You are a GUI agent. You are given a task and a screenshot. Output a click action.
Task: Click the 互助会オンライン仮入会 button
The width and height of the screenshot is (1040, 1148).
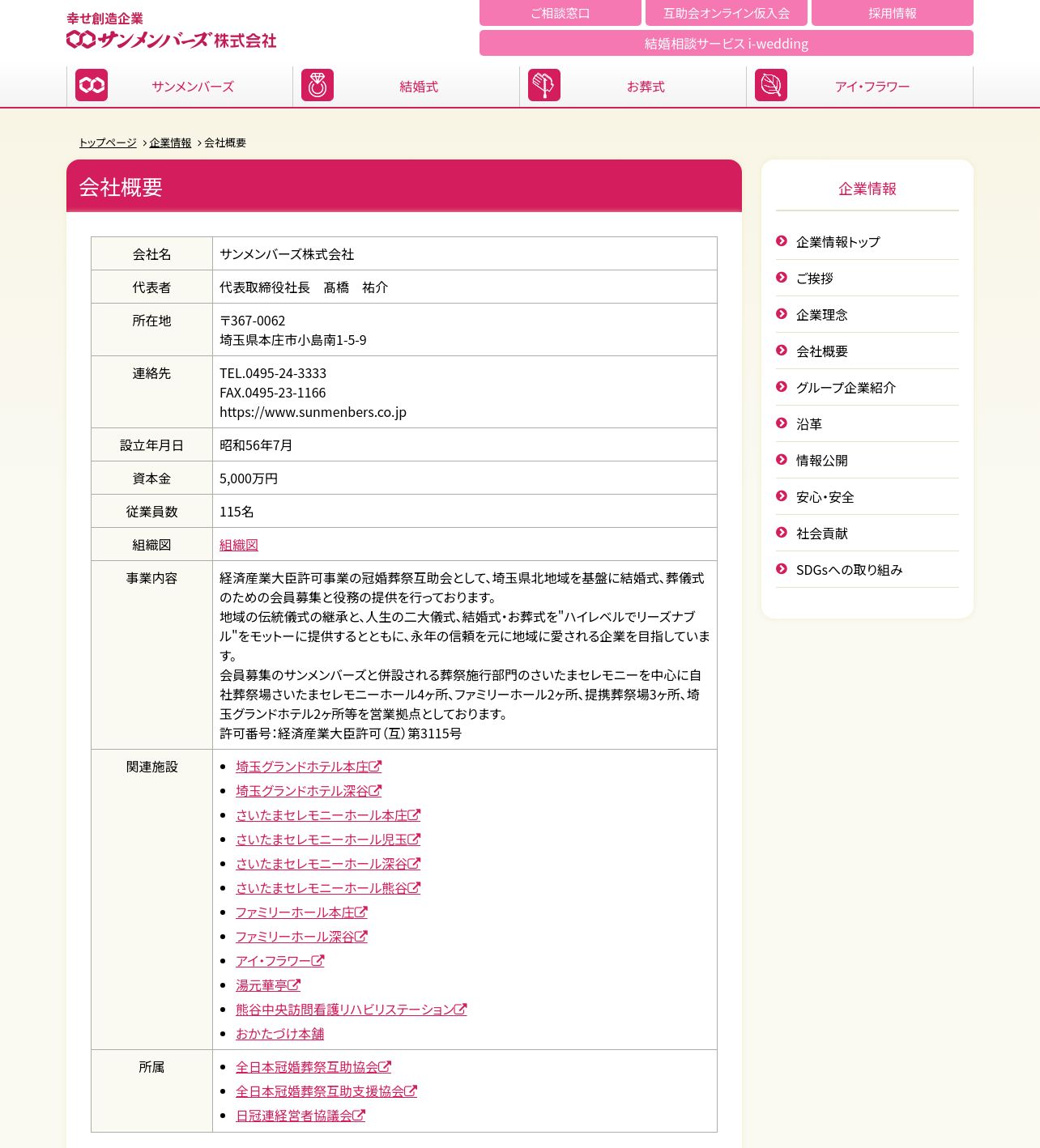click(x=727, y=13)
